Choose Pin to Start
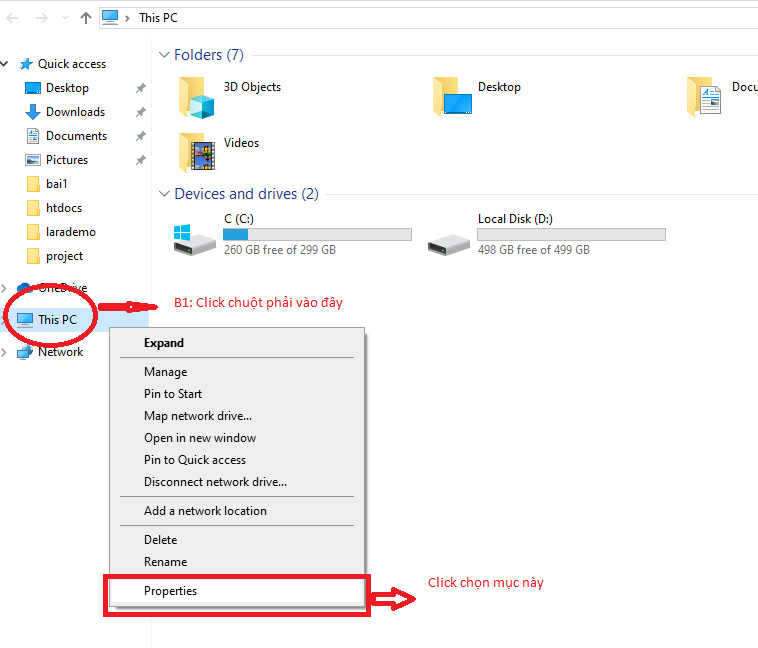The width and height of the screenshot is (758, 648). pyautogui.click(x=237, y=394)
